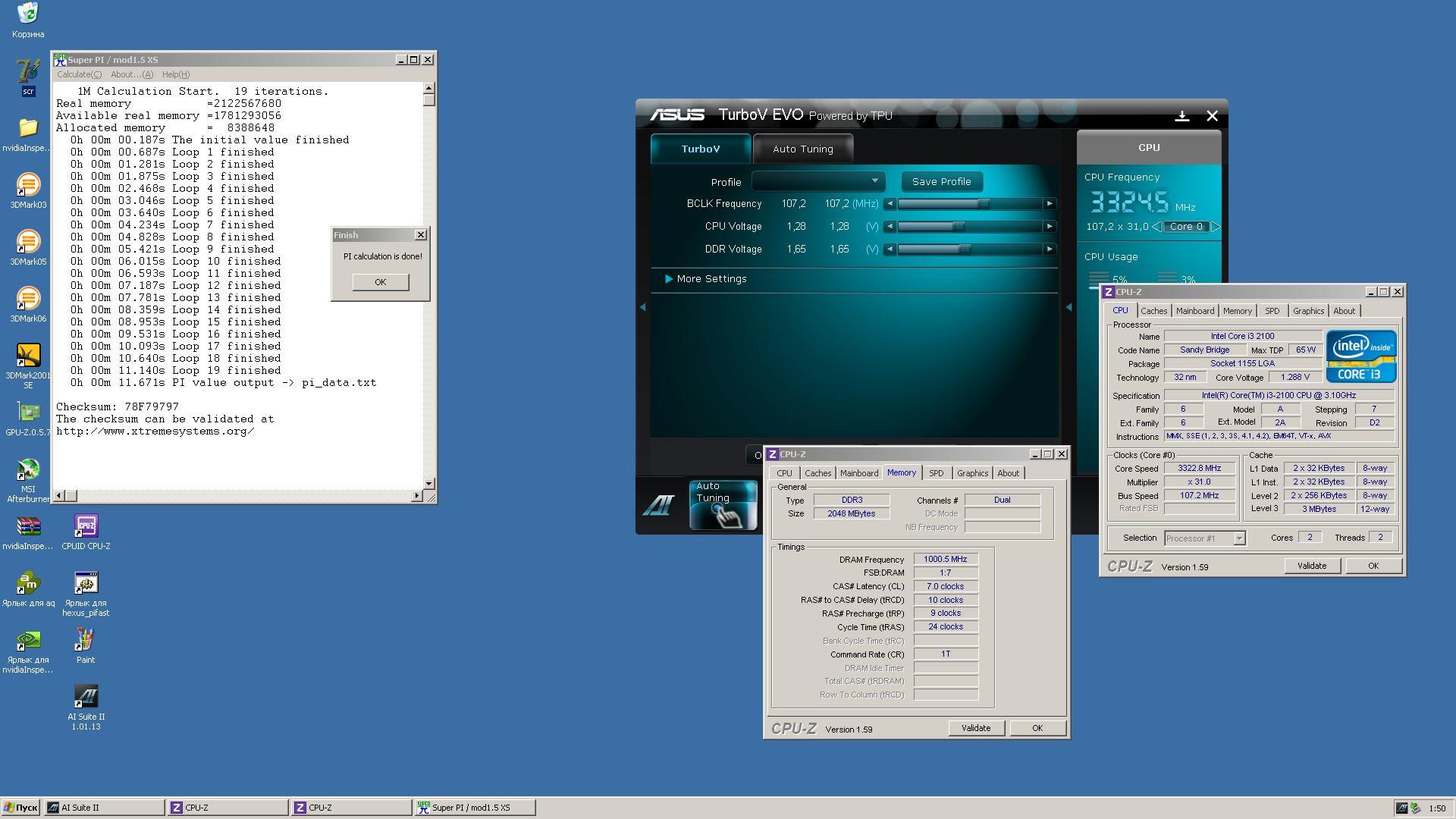Open the Calculate menu in Super PI
Image resolution: width=1456 pixels, height=819 pixels.
click(79, 74)
